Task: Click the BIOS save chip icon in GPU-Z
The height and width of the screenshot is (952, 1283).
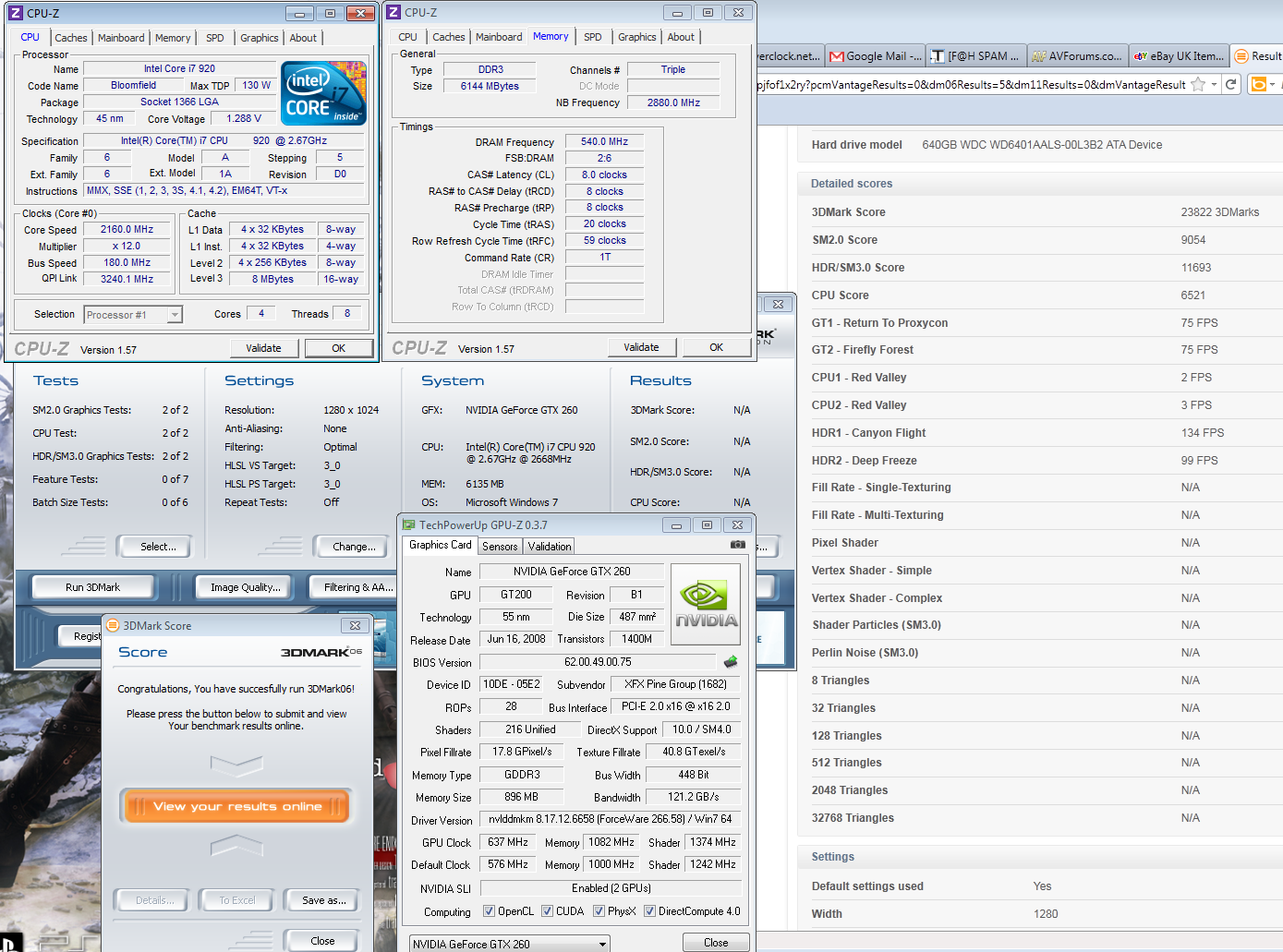Action: pyautogui.click(x=731, y=662)
